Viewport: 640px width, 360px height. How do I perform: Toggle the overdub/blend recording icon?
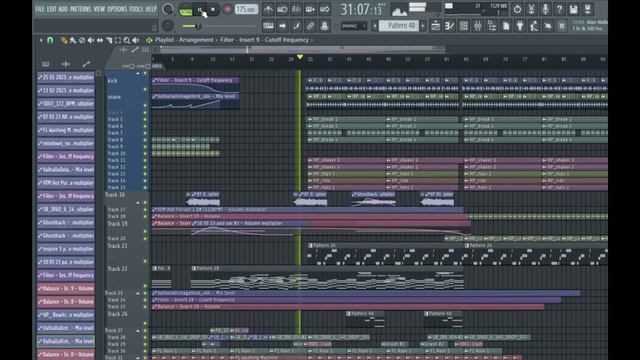(x=310, y=9)
